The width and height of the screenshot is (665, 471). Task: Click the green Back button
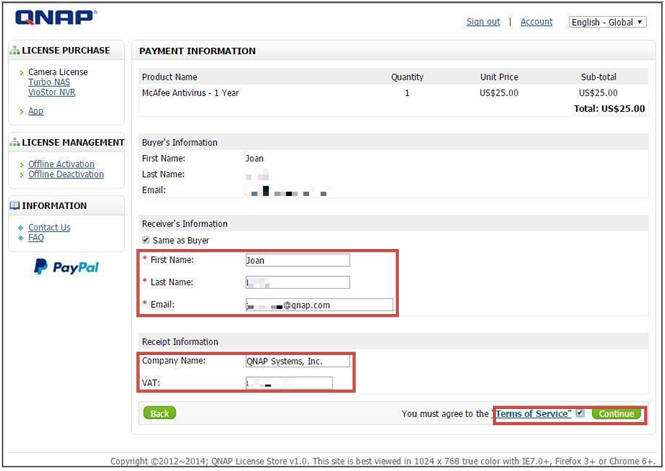coord(159,413)
